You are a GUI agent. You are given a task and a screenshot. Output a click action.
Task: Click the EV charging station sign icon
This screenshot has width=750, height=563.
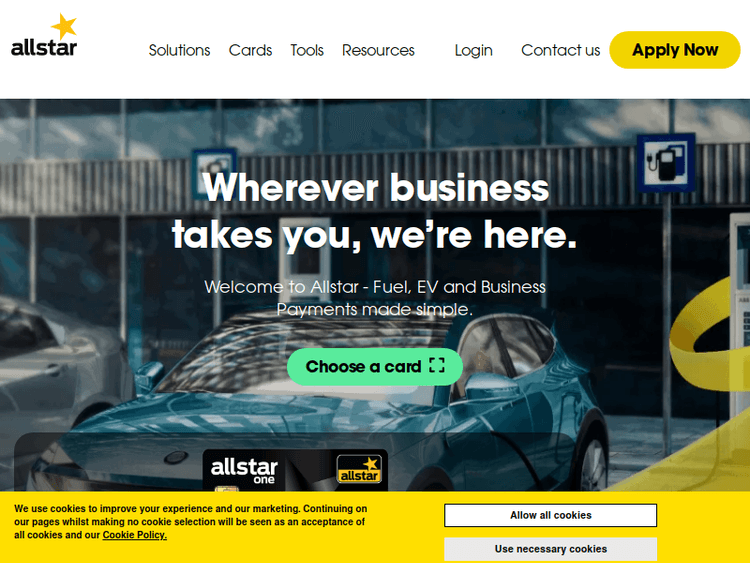point(666,163)
